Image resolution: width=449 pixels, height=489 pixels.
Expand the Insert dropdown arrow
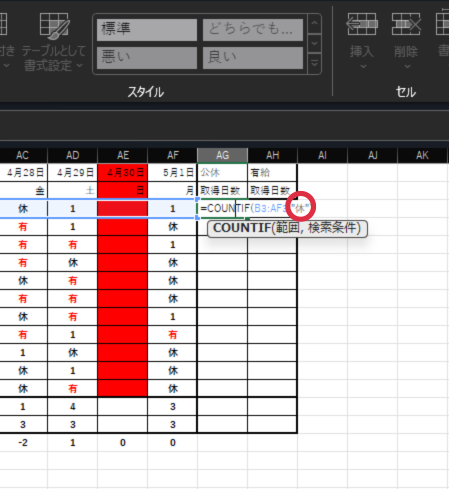(x=363, y=67)
